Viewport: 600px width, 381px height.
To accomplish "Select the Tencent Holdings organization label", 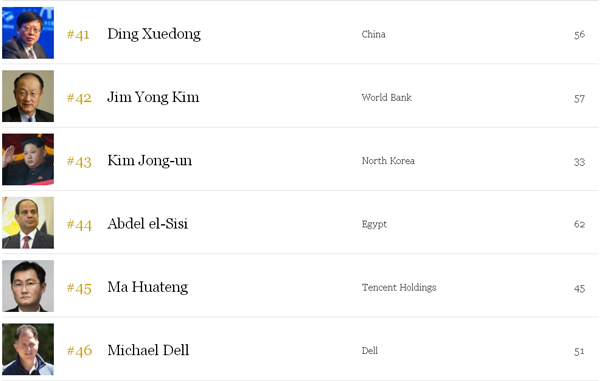I will click(399, 288).
